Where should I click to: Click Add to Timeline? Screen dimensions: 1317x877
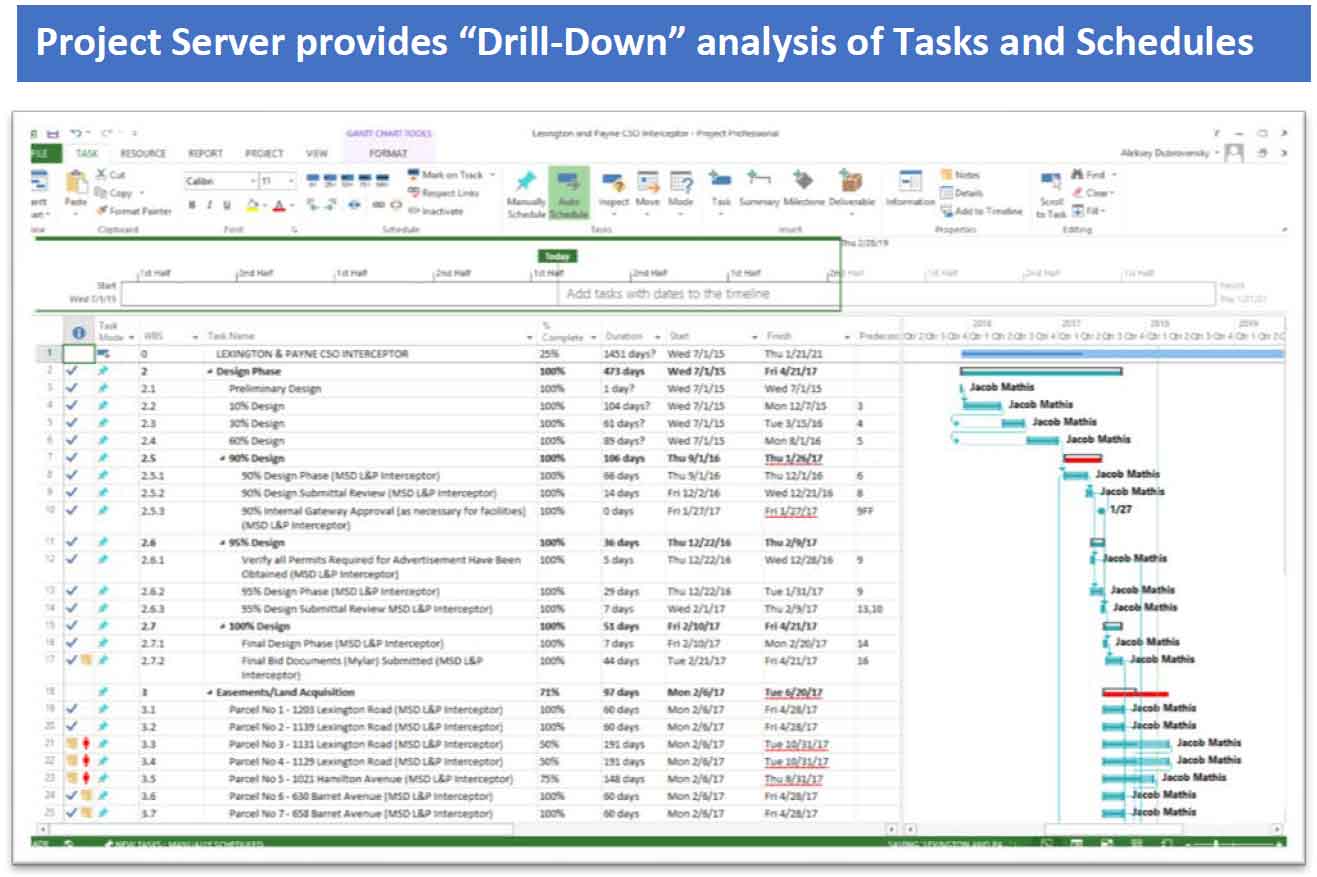coord(982,211)
